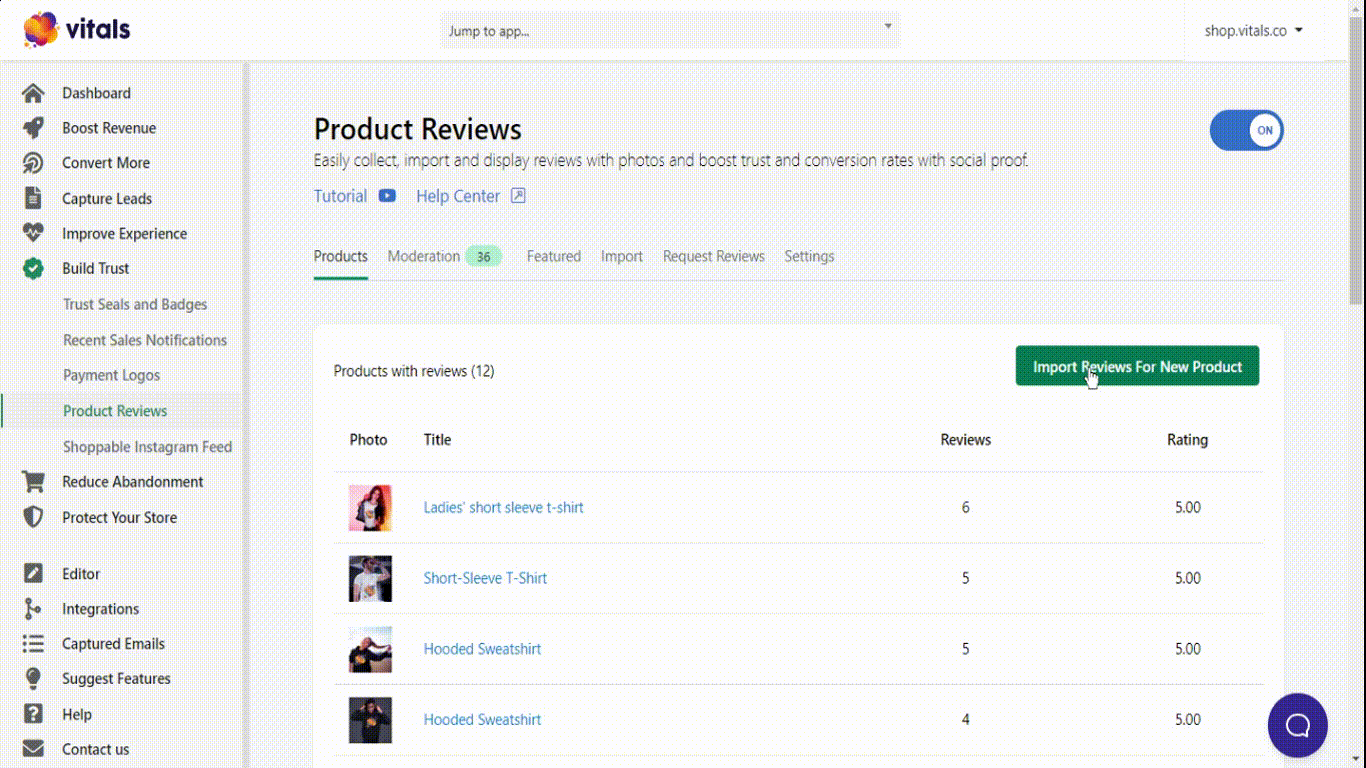Select Shoppable Instagram Feed submenu item
This screenshot has width=1366, height=768.
pyautogui.click(x=147, y=447)
